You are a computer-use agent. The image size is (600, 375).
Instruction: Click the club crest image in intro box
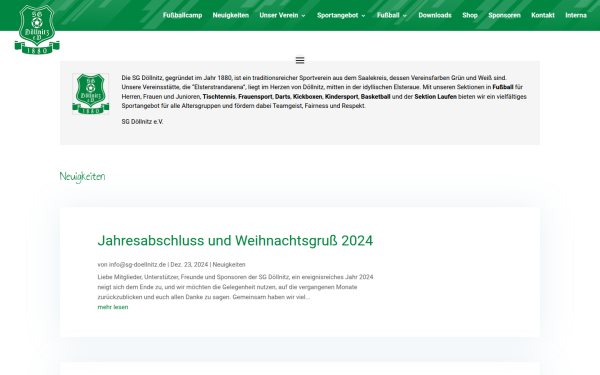tap(91, 94)
